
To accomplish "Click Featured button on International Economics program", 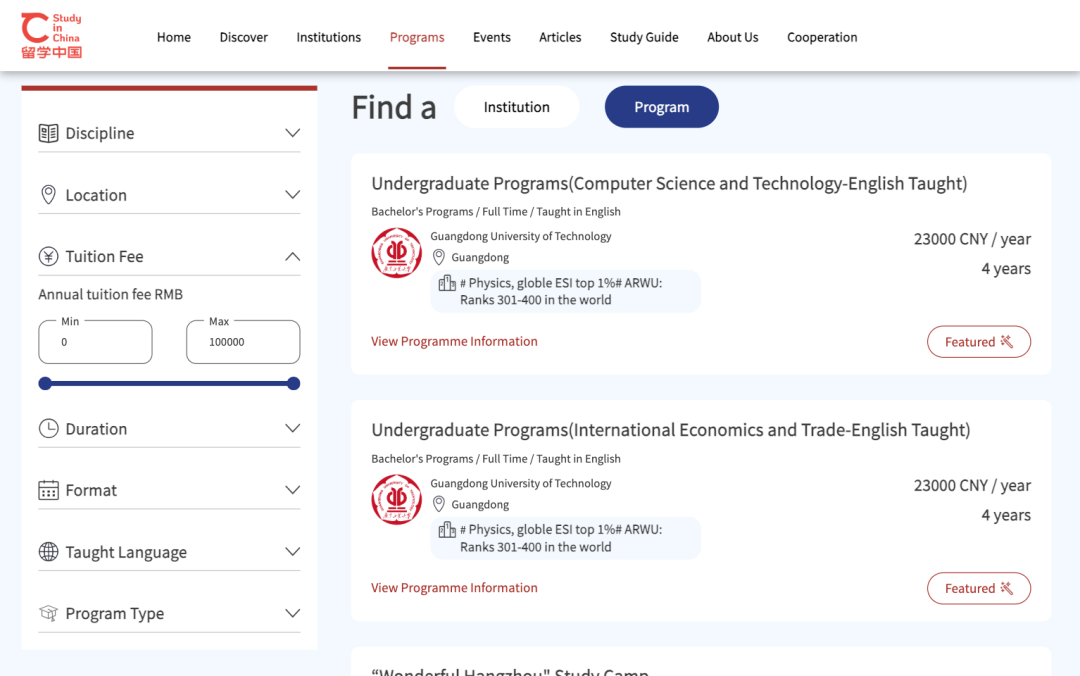I will pyautogui.click(x=978, y=588).
